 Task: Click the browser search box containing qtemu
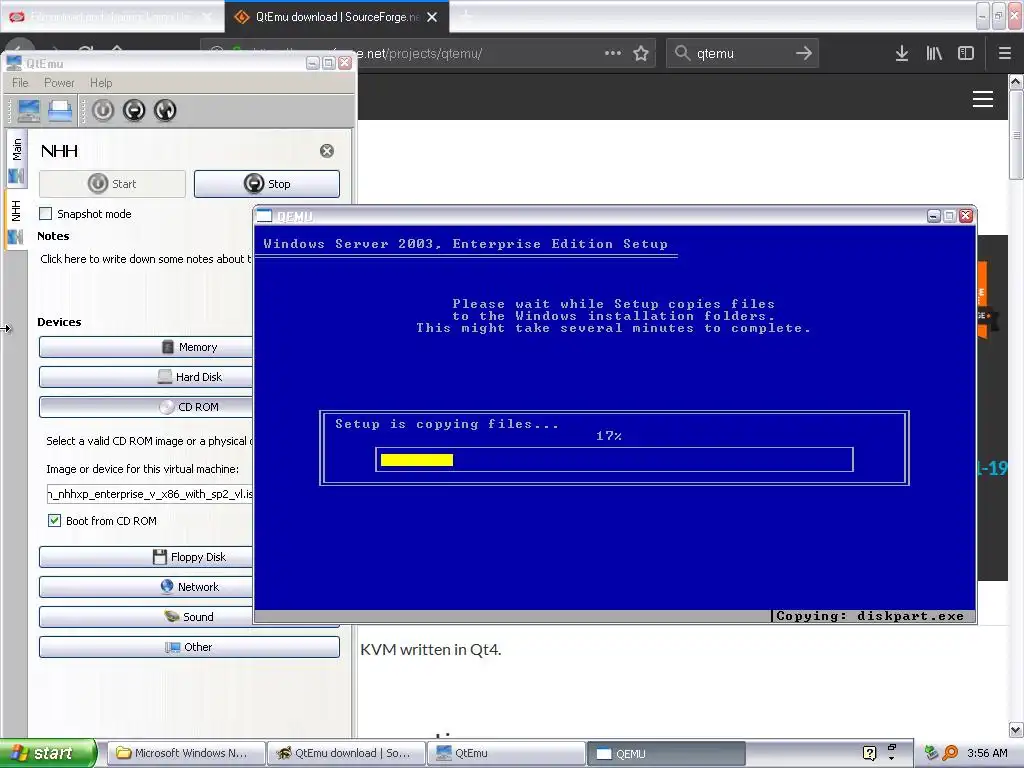(741, 53)
